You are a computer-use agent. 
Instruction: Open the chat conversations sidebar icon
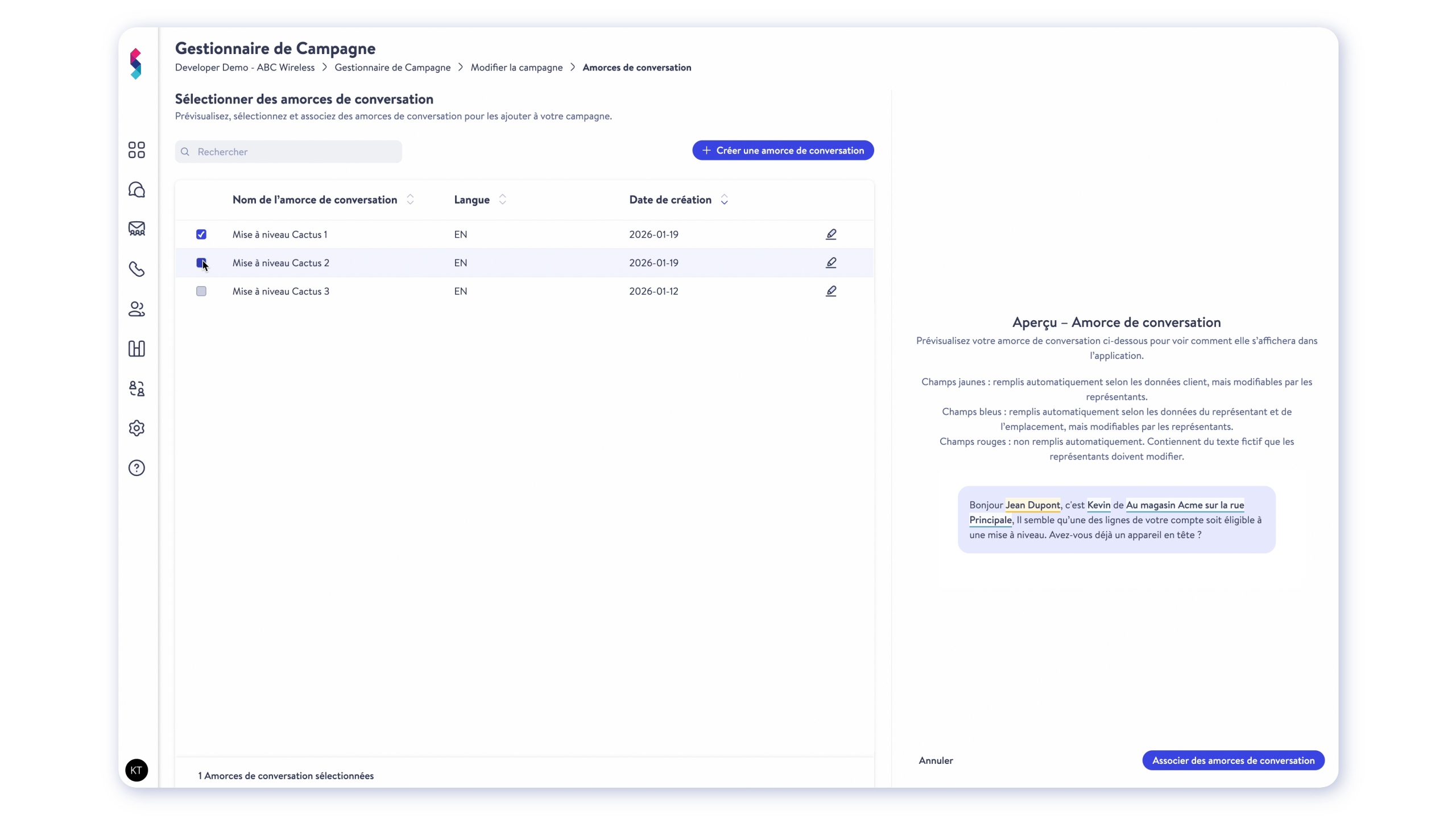click(136, 189)
